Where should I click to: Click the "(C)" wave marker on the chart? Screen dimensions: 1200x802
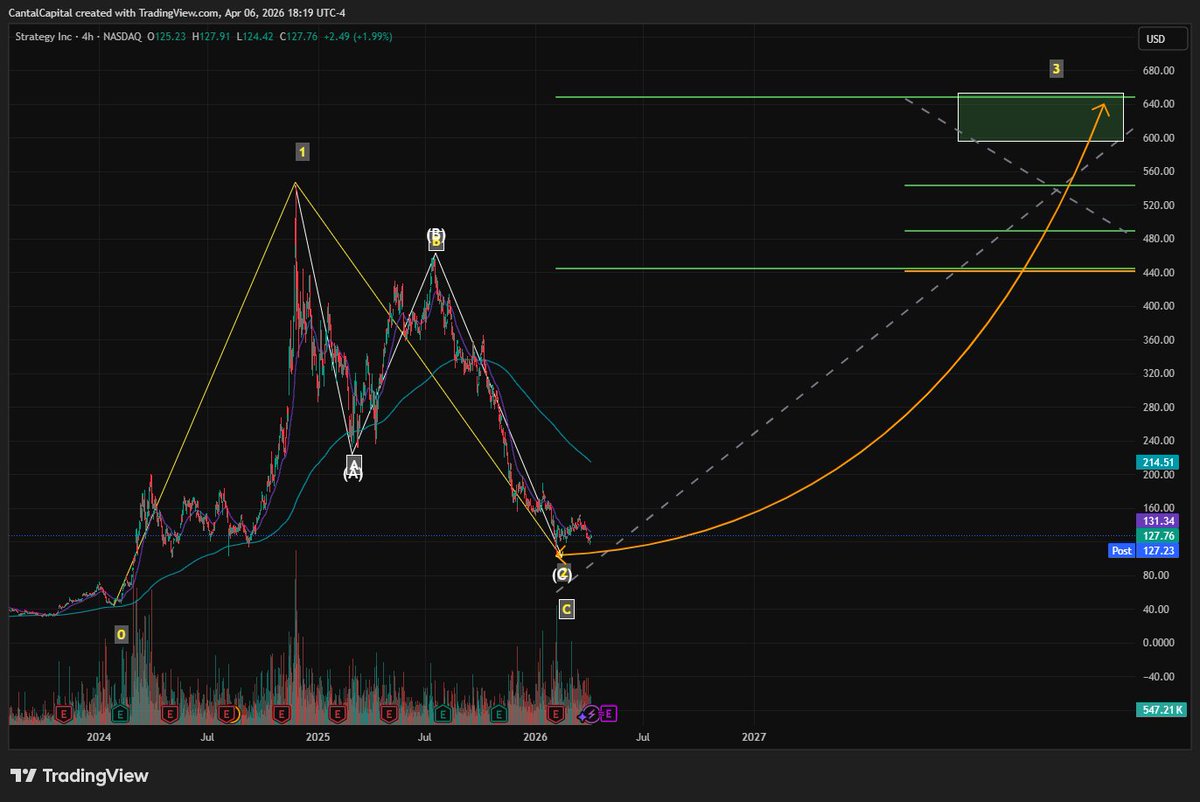click(563, 574)
